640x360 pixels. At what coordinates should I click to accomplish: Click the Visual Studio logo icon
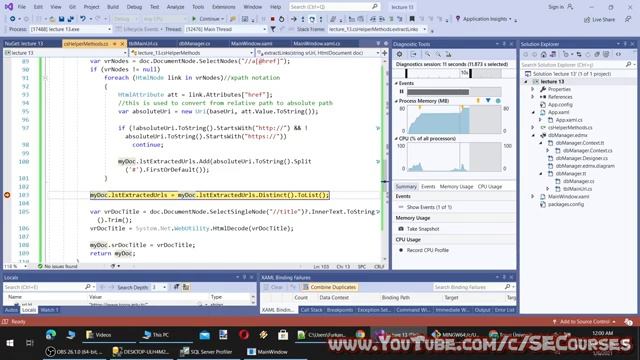click(x=8, y=7)
